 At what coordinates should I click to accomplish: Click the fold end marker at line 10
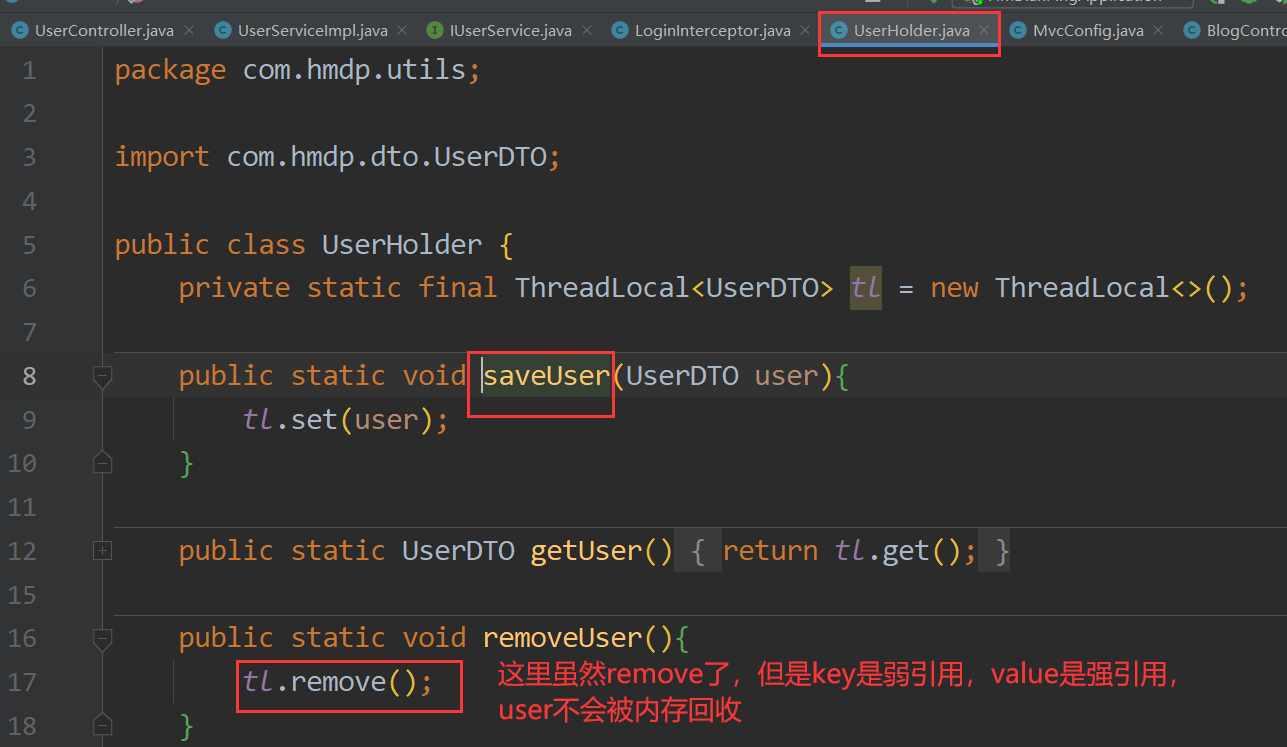[x=102, y=463]
